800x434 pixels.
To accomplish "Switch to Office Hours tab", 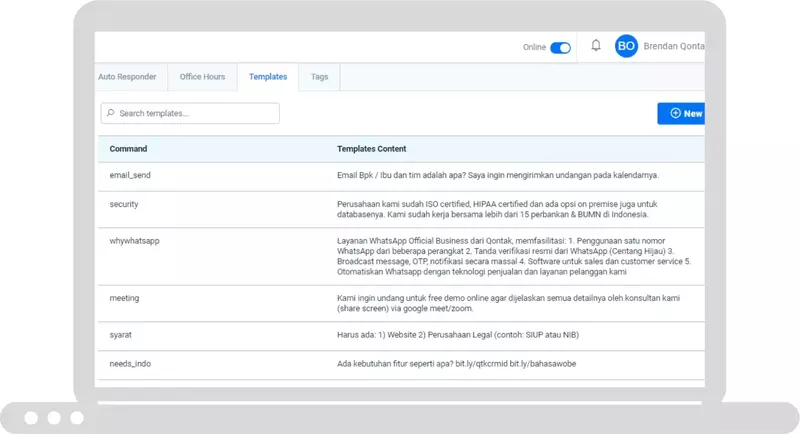I will (x=202, y=76).
